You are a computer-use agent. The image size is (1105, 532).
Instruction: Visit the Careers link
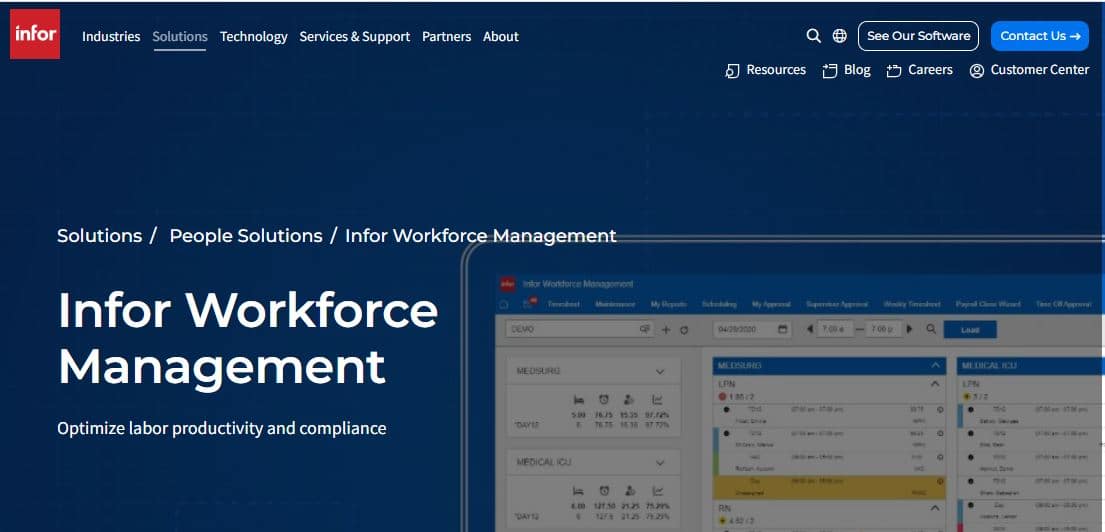[x=920, y=70]
